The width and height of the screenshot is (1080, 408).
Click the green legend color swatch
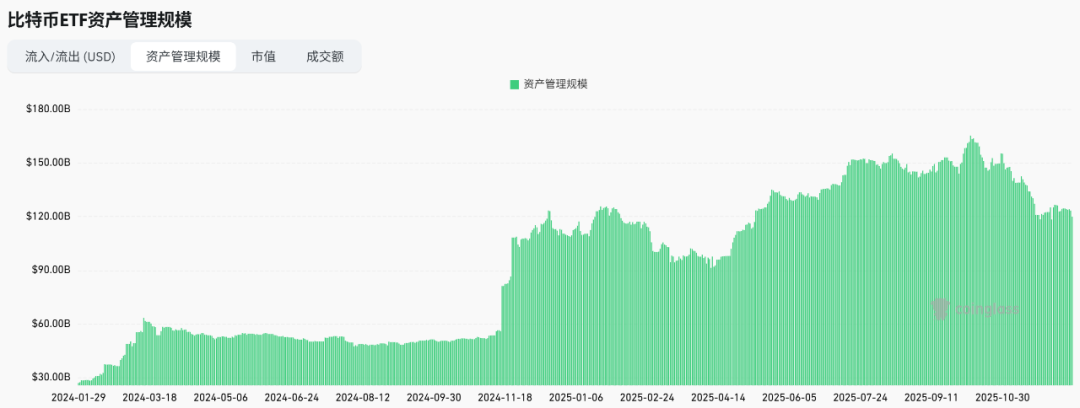tap(515, 85)
